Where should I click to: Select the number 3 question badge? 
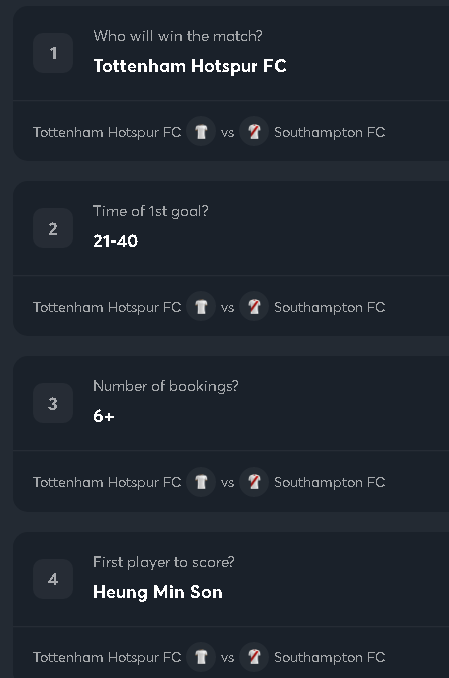point(53,403)
